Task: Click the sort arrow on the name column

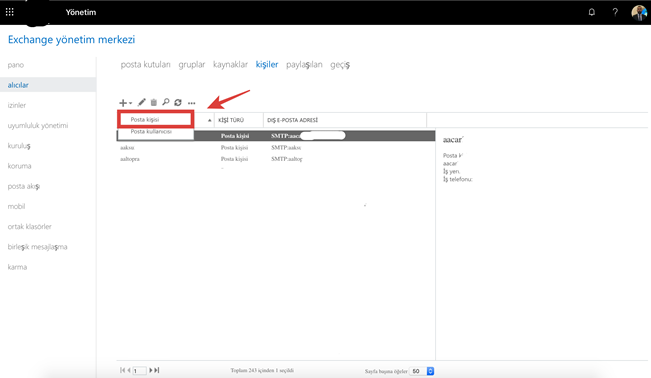Action: (209, 120)
